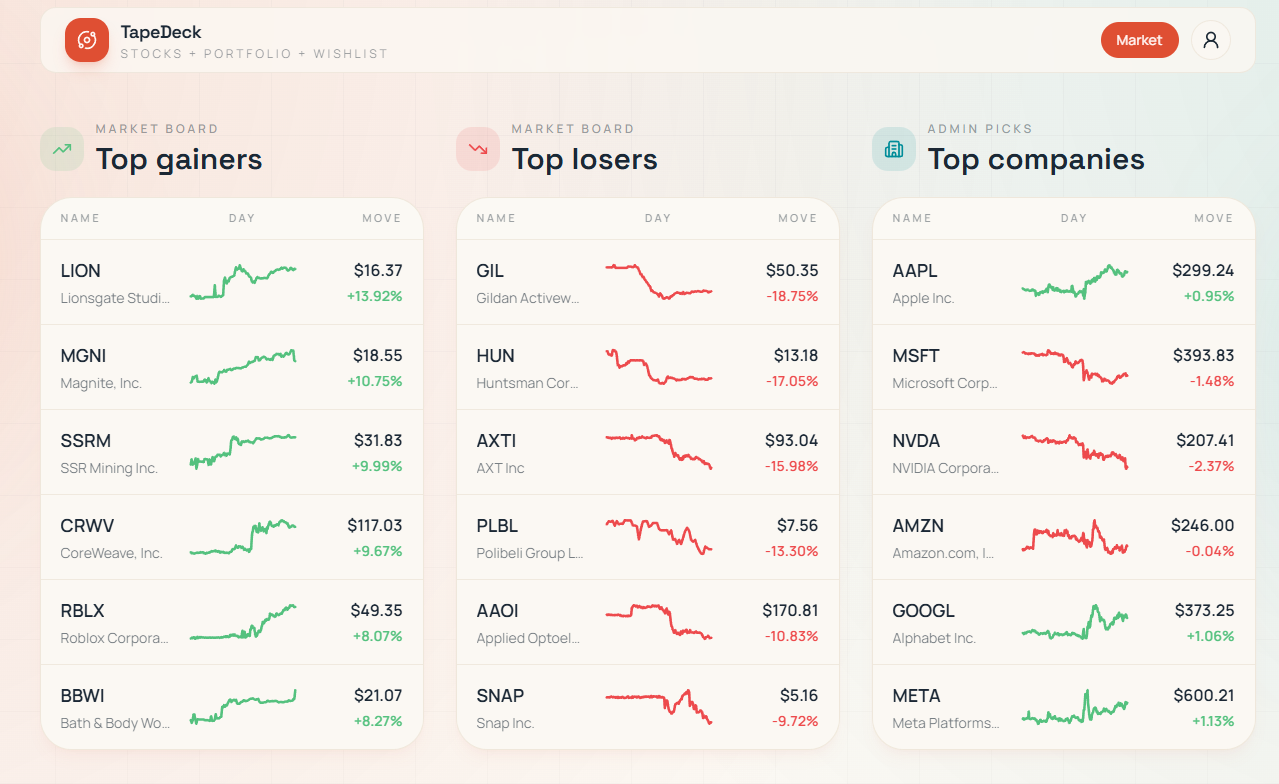
Task: Open the MGNI Magnite ticker
Action: coord(83,356)
